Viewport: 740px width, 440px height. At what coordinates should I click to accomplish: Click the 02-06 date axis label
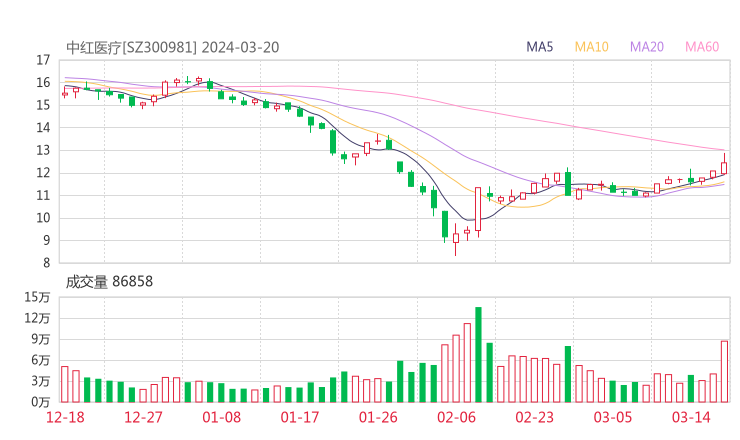[456, 417]
